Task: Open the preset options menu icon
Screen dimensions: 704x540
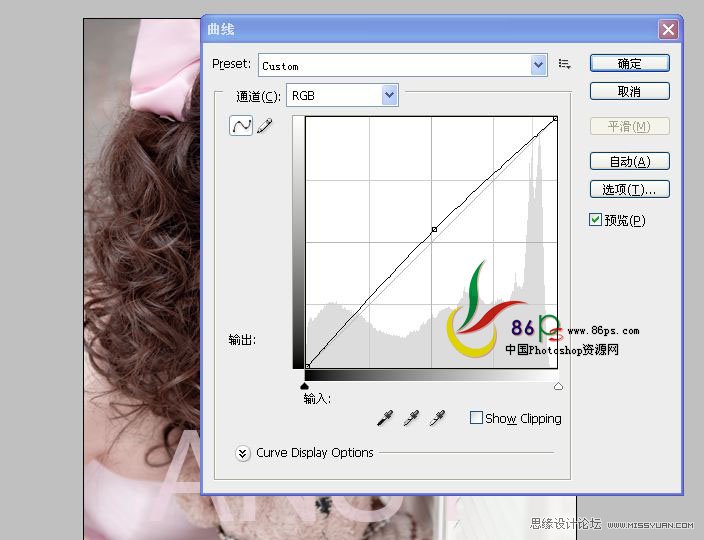Action: [x=564, y=64]
